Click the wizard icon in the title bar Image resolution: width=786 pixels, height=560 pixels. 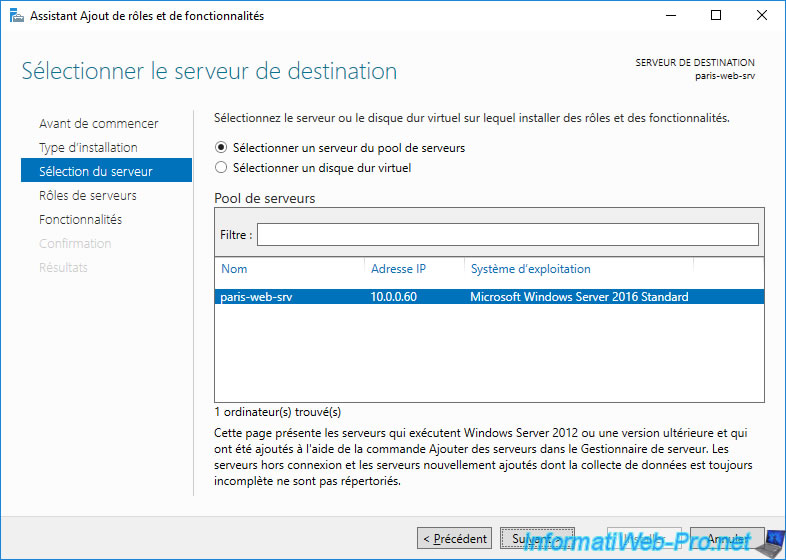pos(17,16)
